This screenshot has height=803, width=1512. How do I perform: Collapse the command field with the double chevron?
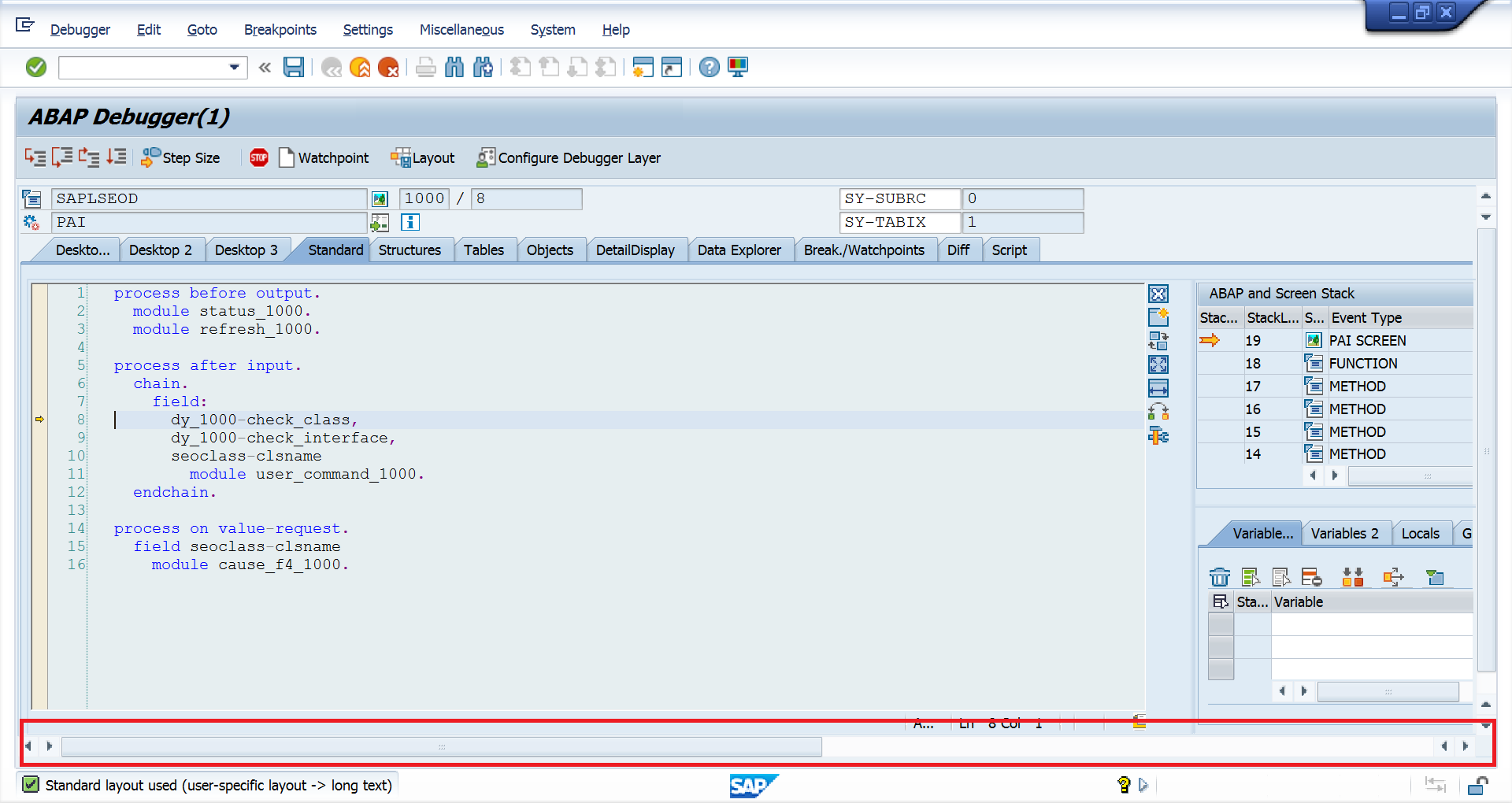265,68
